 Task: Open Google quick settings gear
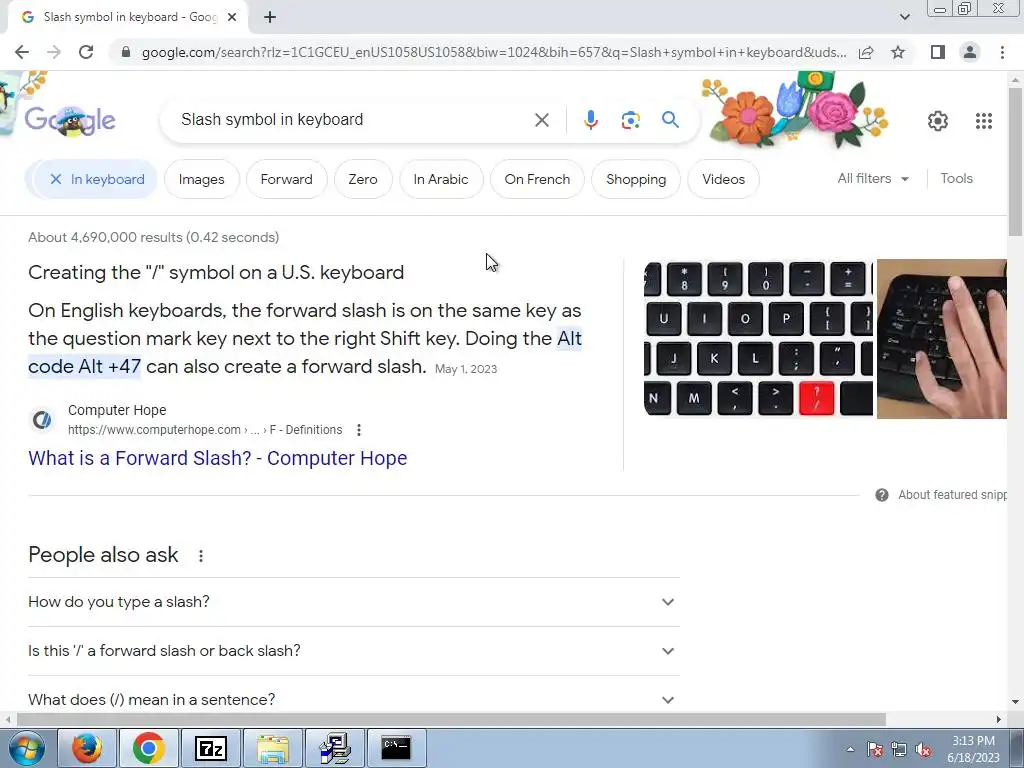pos(938,120)
